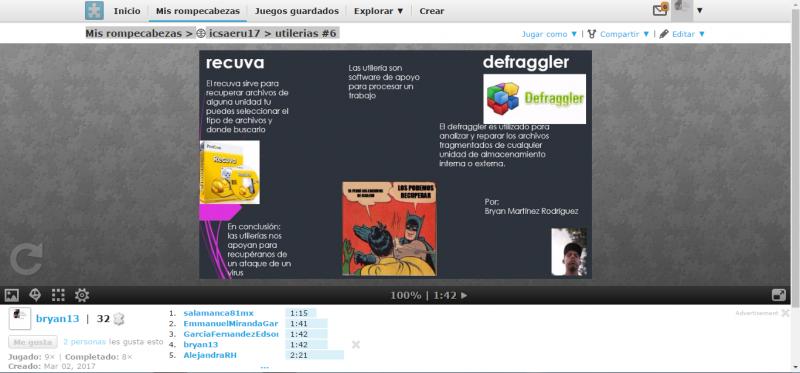Open the Editar dropdown menu
The image size is (800, 373).
682,34
